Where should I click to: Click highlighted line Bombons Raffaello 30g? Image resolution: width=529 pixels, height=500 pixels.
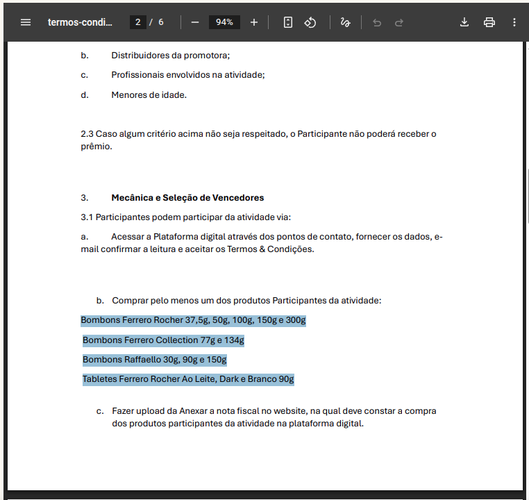click(x=155, y=360)
